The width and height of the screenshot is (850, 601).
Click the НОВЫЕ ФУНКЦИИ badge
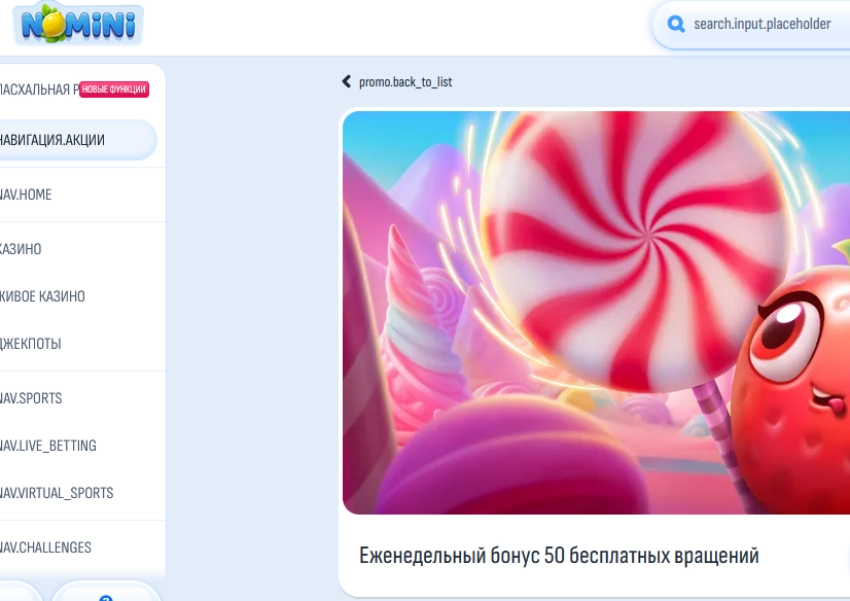click(x=114, y=89)
